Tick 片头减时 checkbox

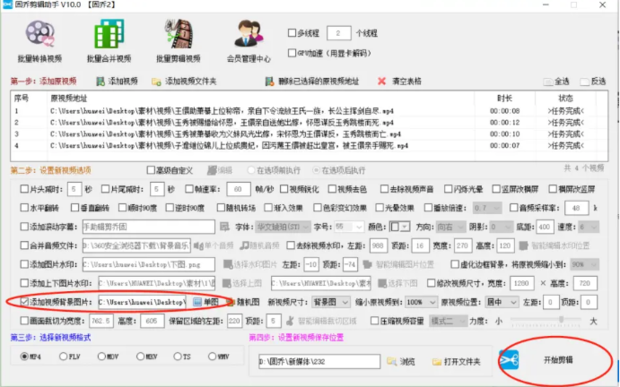[x=25, y=189]
